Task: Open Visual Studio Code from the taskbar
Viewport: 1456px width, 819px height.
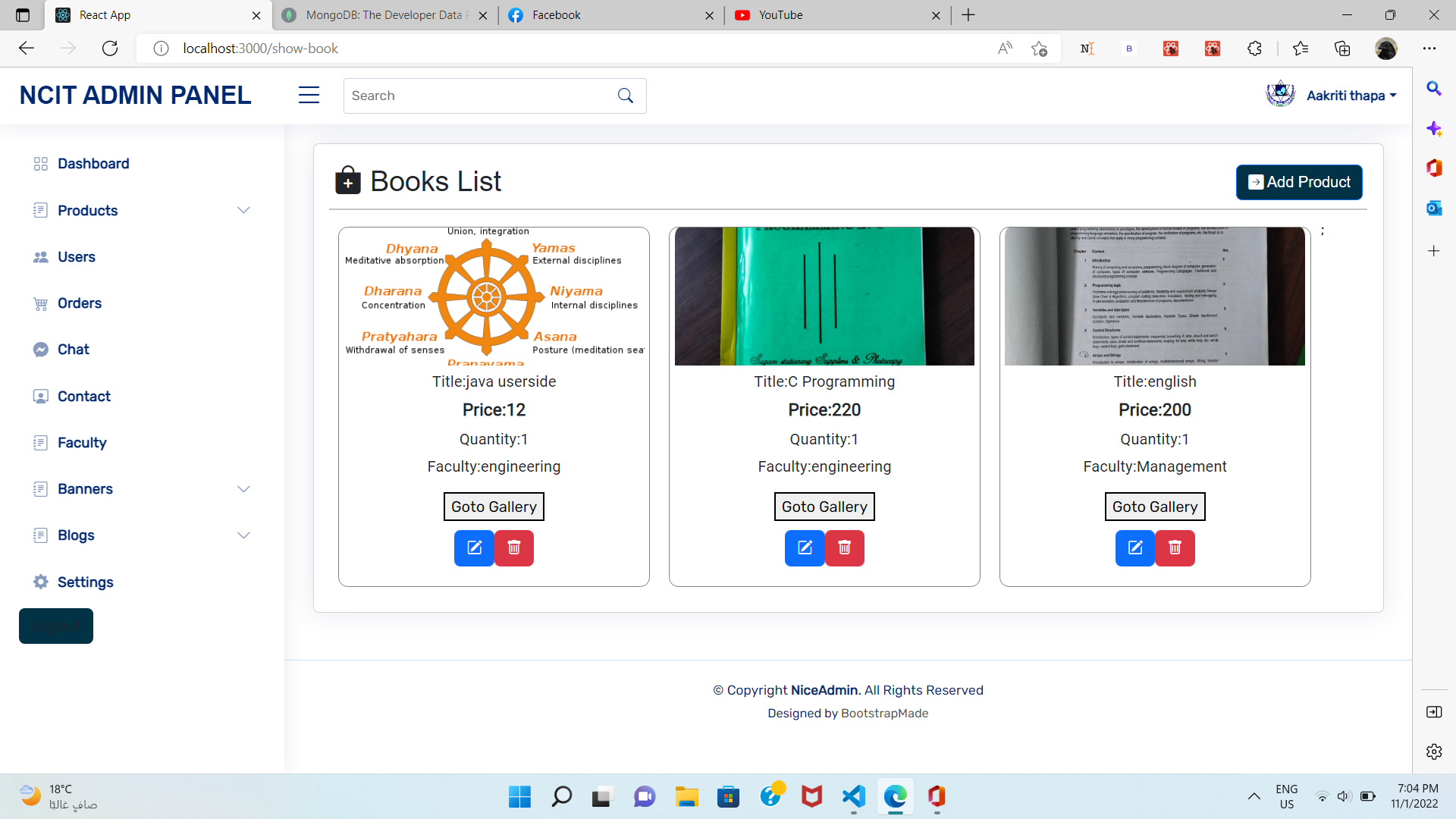Action: pyautogui.click(x=853, y=796)
